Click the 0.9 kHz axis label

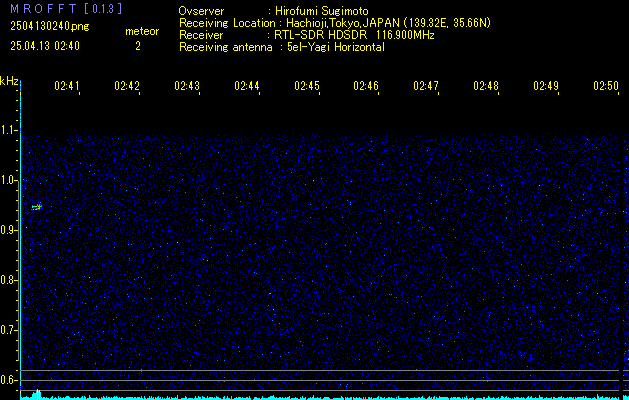[9, 230]
